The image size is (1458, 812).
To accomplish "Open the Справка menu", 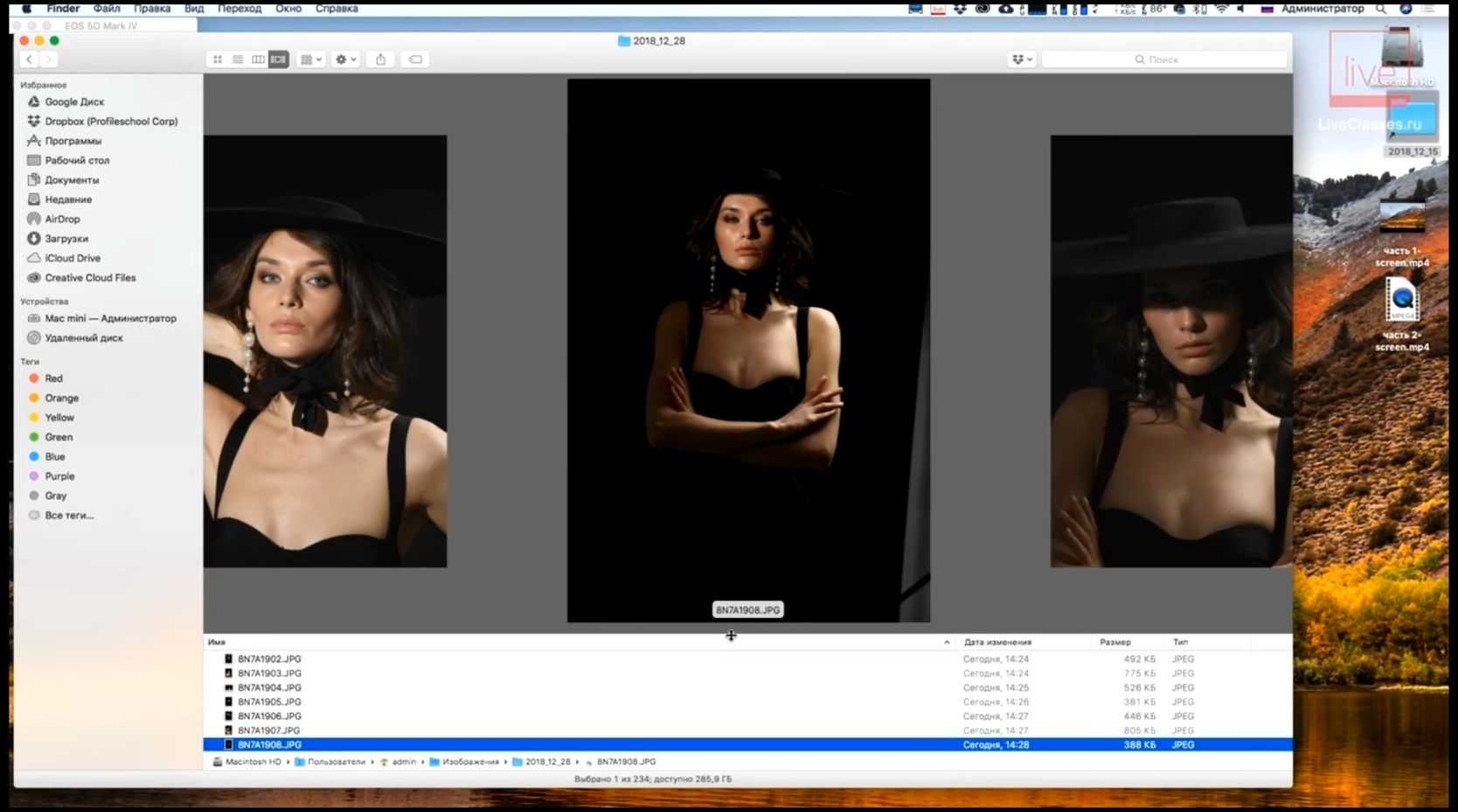I will 337,9.
